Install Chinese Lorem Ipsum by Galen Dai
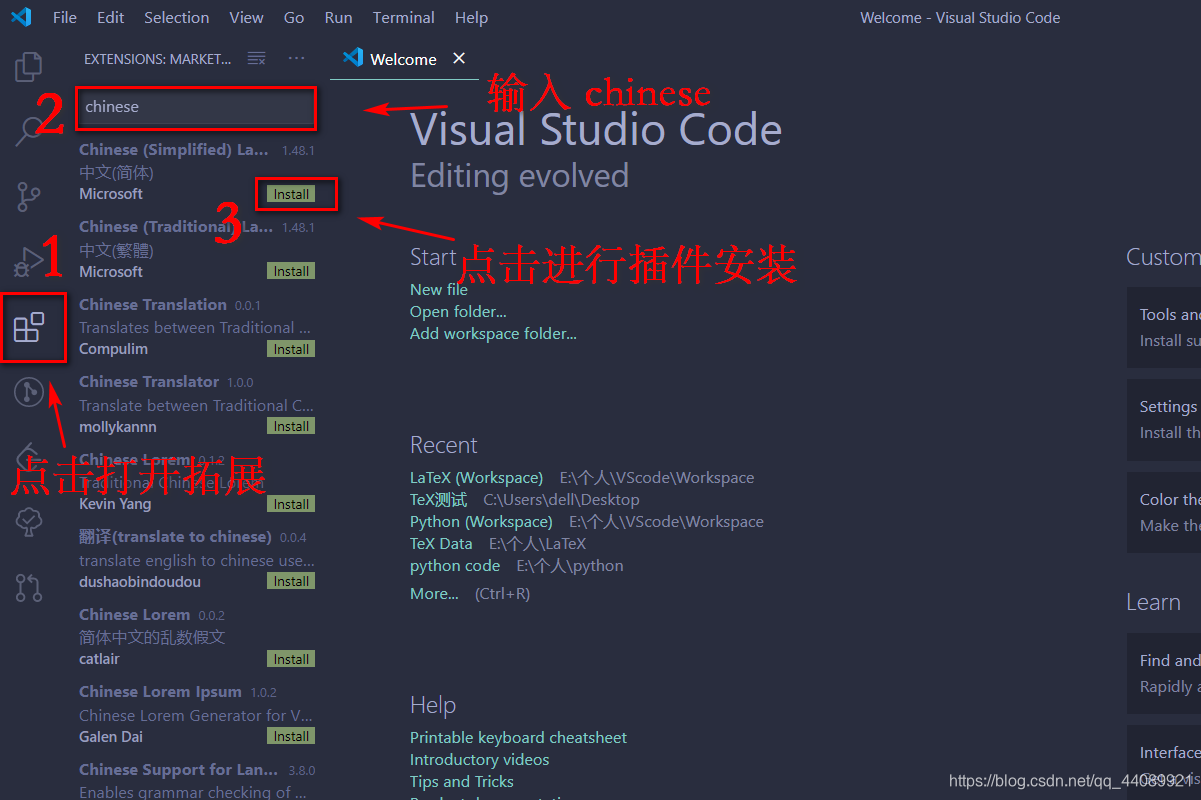The width and height of the screenshot is (1201, 800). (291, 736)
